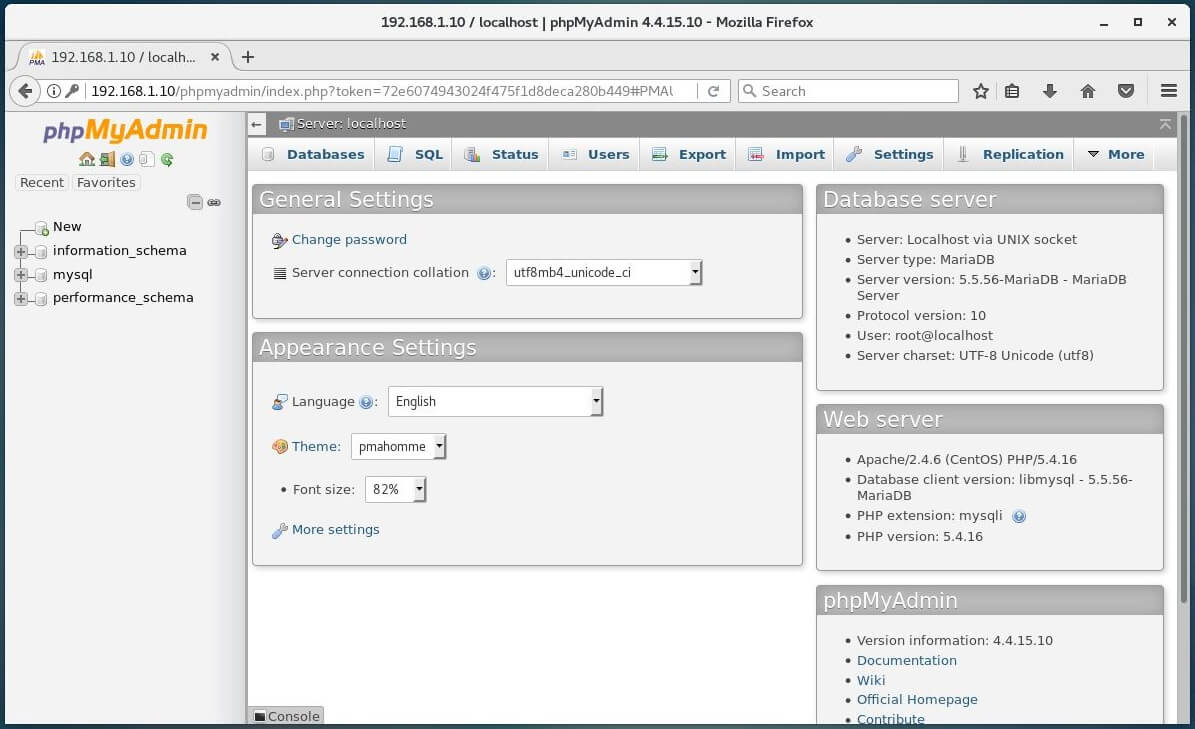This screenshot has height=729, width=1195.
Task: Go to the Import tab
Action: pyautogui.click(x=787, y=155)
